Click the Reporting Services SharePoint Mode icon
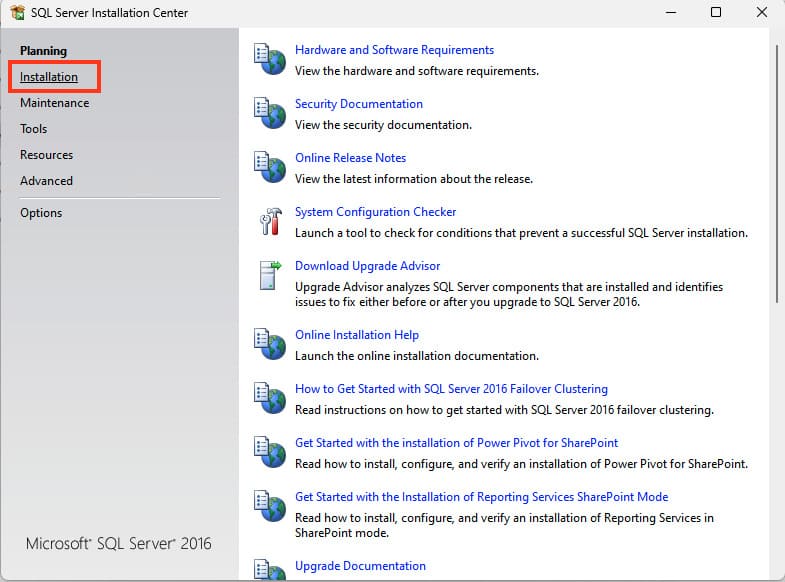 coord(268,506)
